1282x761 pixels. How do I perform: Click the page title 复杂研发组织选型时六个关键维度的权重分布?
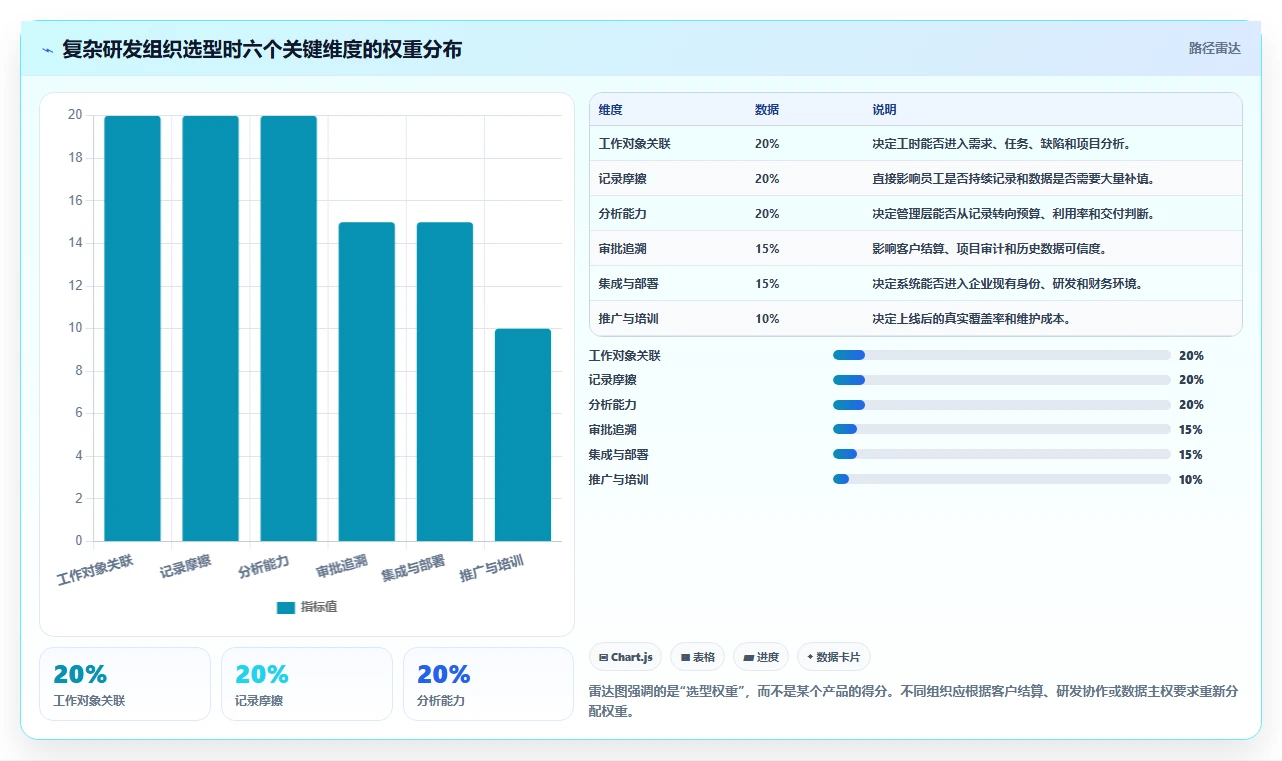click(262, 49)
